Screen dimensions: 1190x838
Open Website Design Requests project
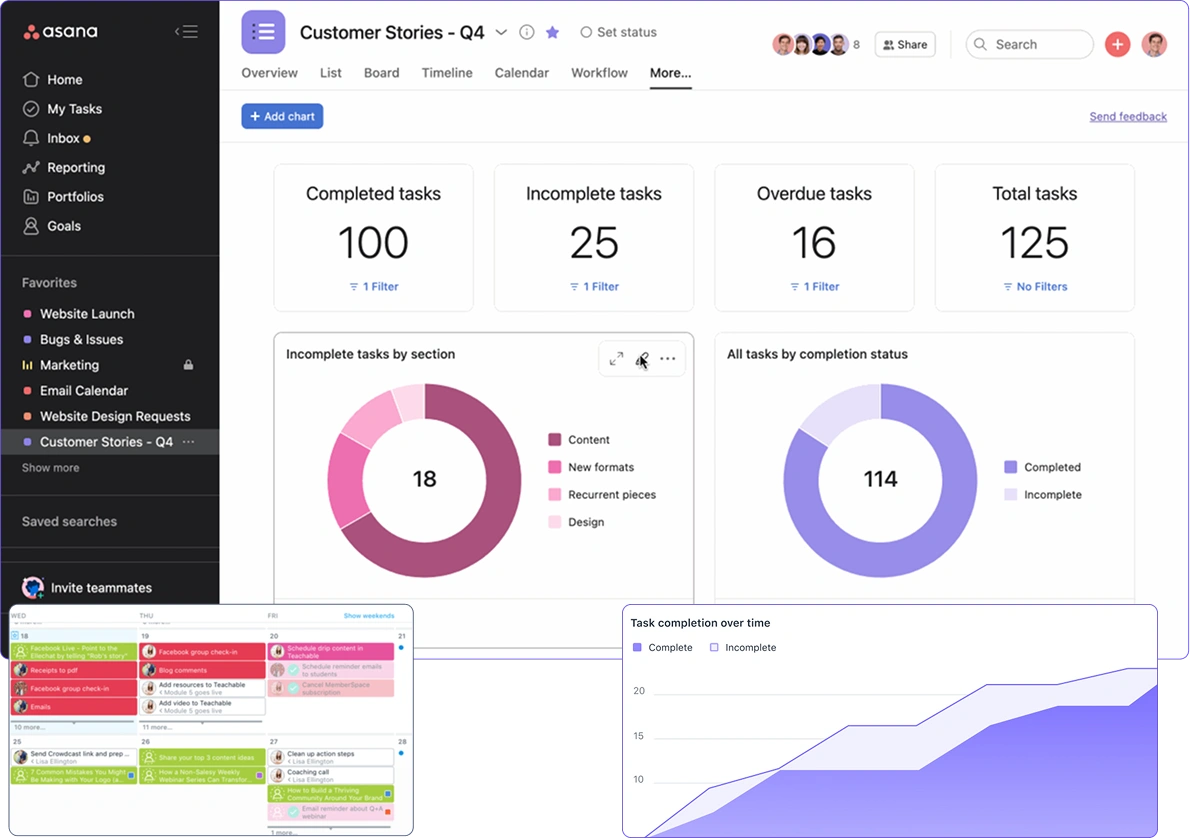[115, 416]
